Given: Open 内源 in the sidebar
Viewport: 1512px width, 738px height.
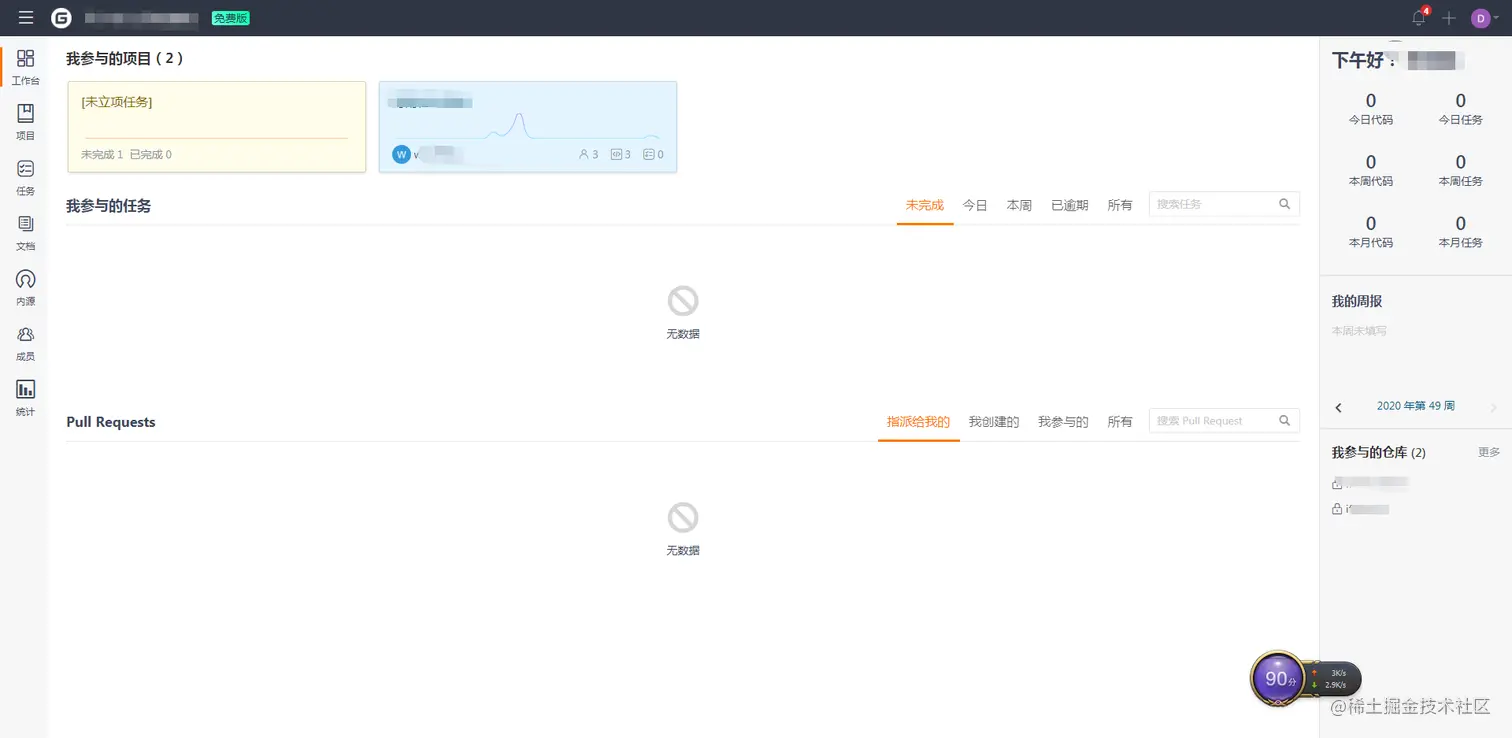Looking at the screenshot, I should [x=26, y=287].
